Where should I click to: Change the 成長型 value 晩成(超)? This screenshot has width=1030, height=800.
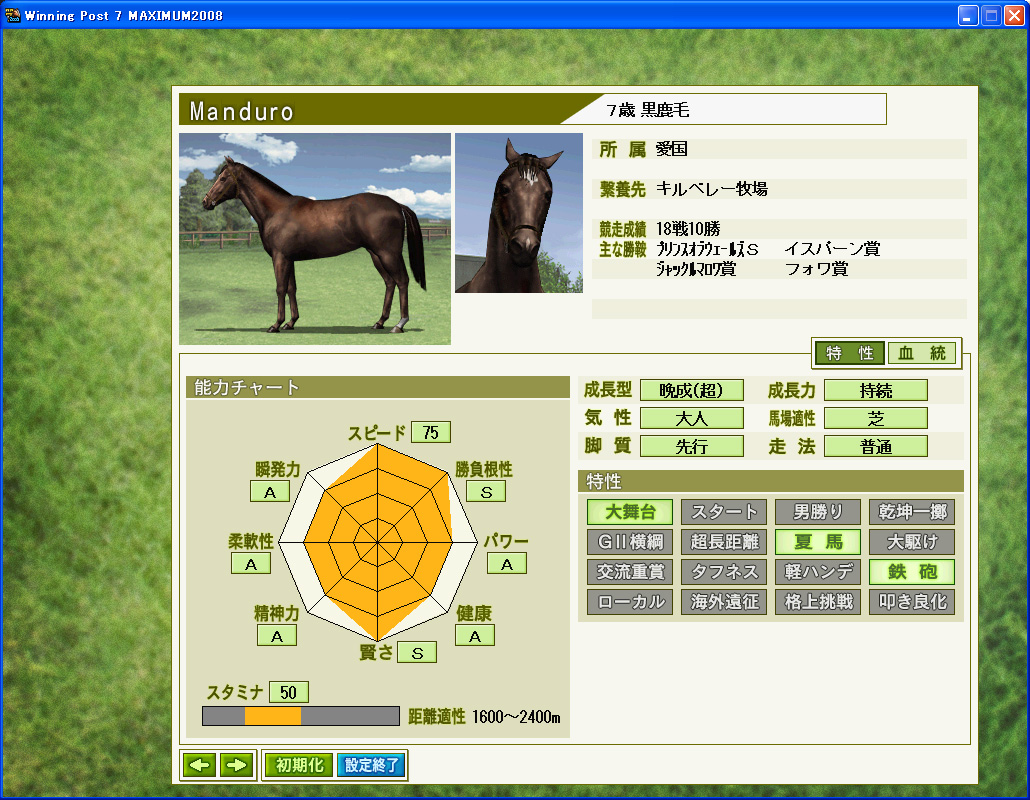pos(692,390)
